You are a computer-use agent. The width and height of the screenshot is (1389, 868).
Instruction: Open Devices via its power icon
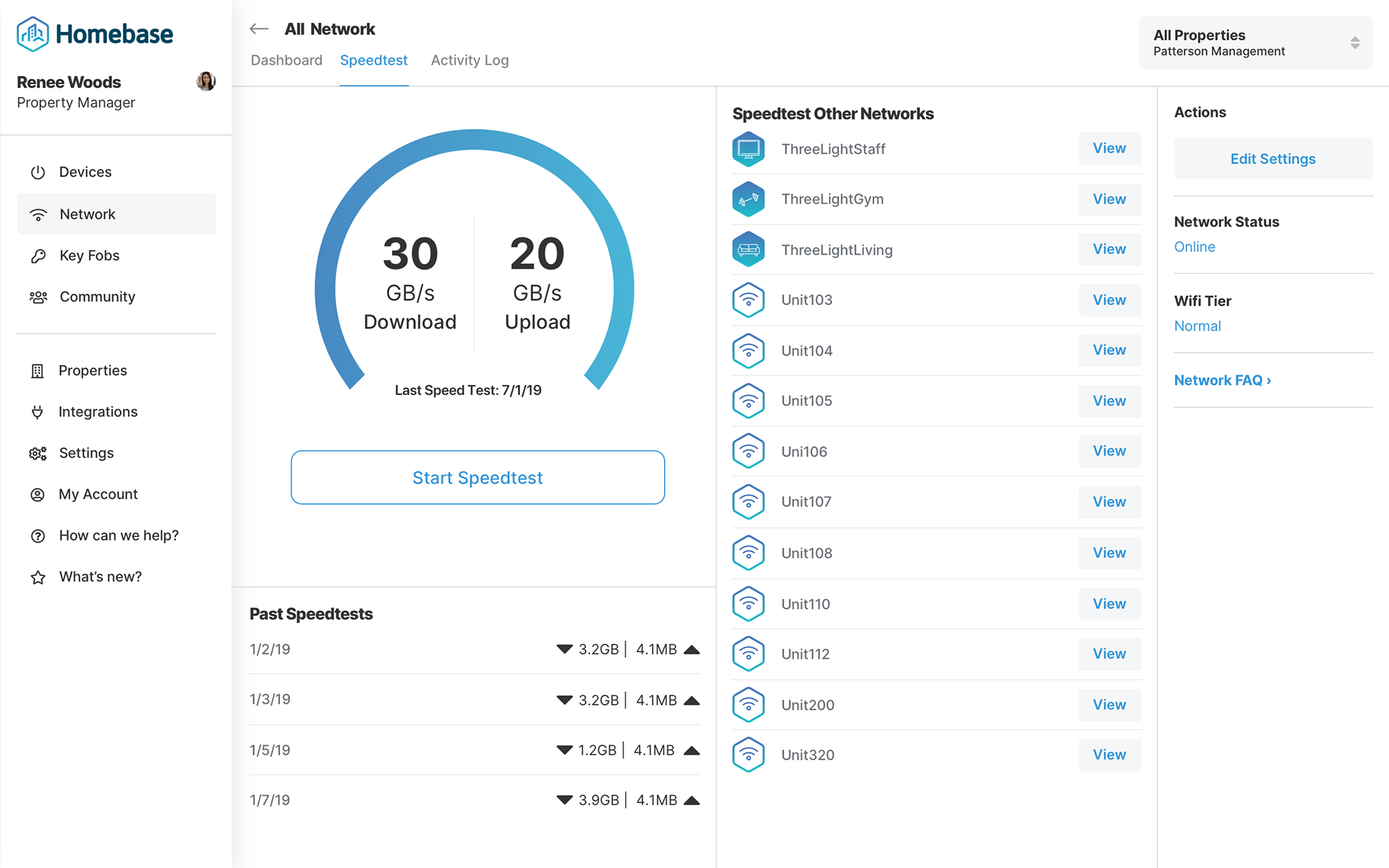(38, 172)
